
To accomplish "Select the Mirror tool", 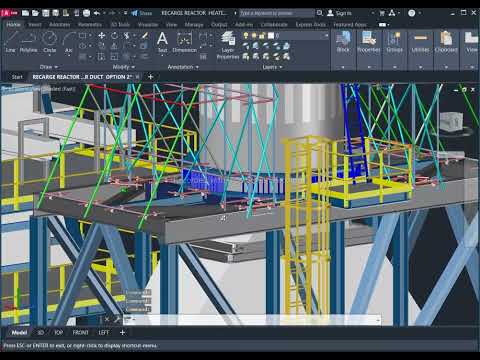I will tap(114, 46).
